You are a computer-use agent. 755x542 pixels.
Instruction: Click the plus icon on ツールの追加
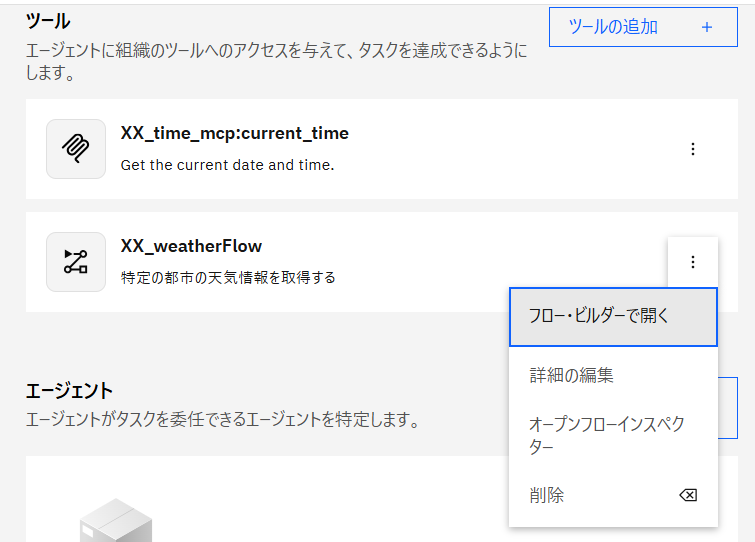[x=706, y=27]
